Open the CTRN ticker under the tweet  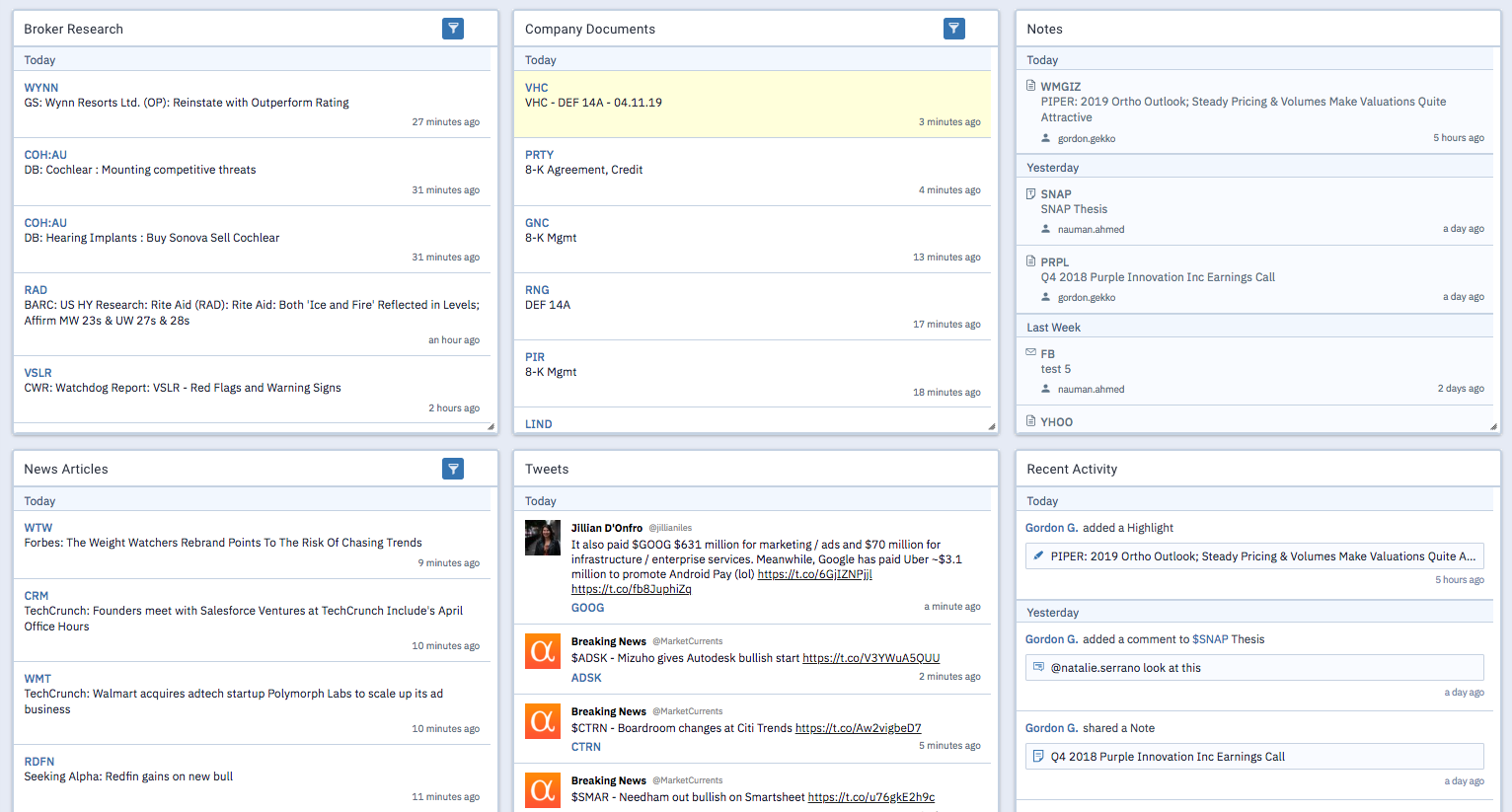(586, 747)
